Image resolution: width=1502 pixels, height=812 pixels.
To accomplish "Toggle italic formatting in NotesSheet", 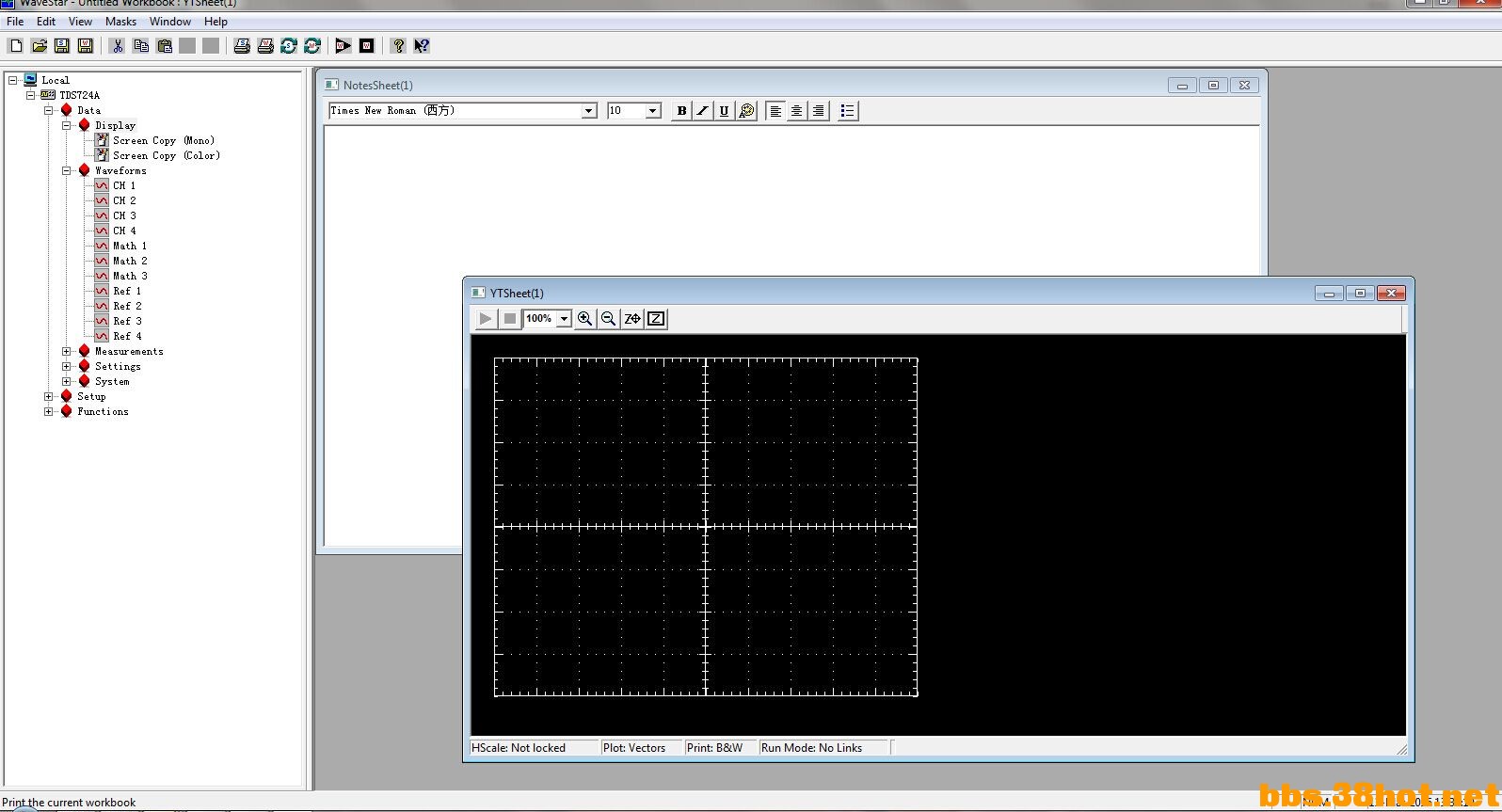I will (702, 111).
